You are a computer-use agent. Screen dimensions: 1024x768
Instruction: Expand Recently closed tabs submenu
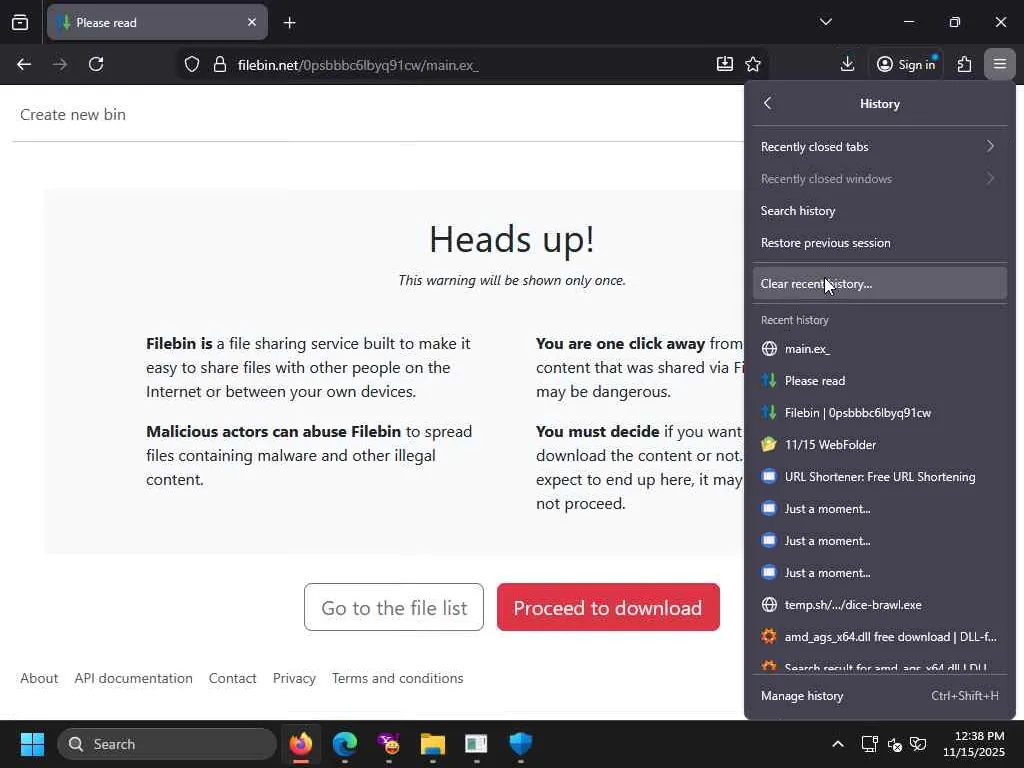tap(880, 147)
